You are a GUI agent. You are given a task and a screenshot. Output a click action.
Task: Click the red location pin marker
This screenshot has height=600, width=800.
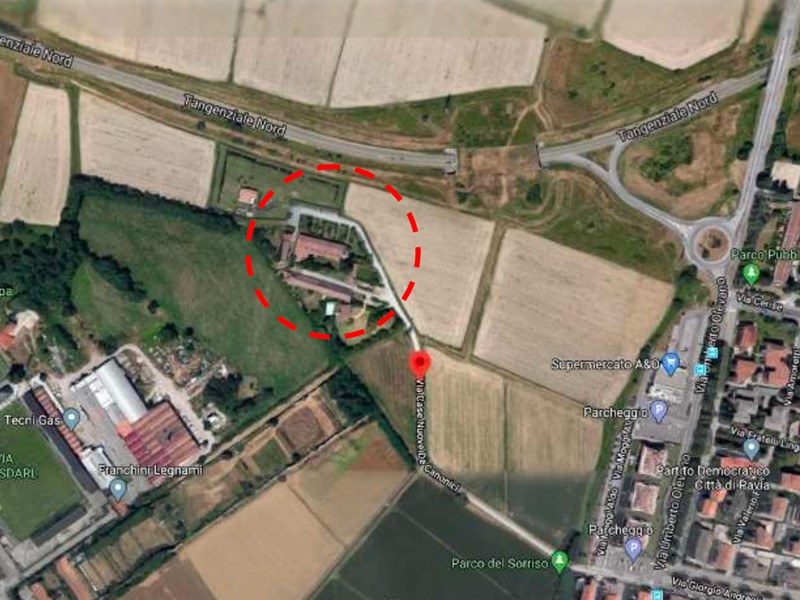[x=420, y=364]
